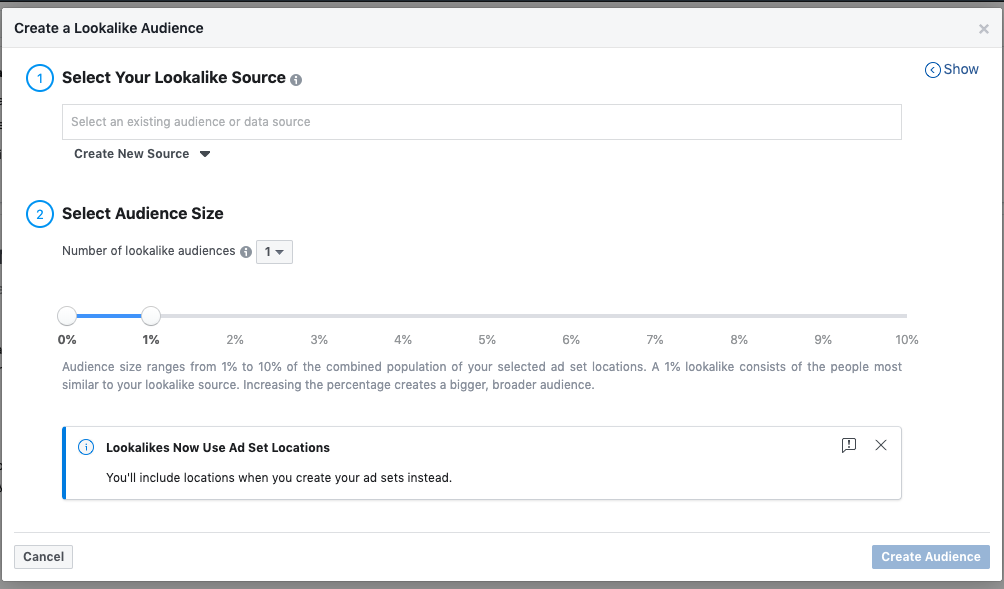The height and width of the screenshot is (589, 1004).
Task: Click the Show link
Action: point(961,70)
